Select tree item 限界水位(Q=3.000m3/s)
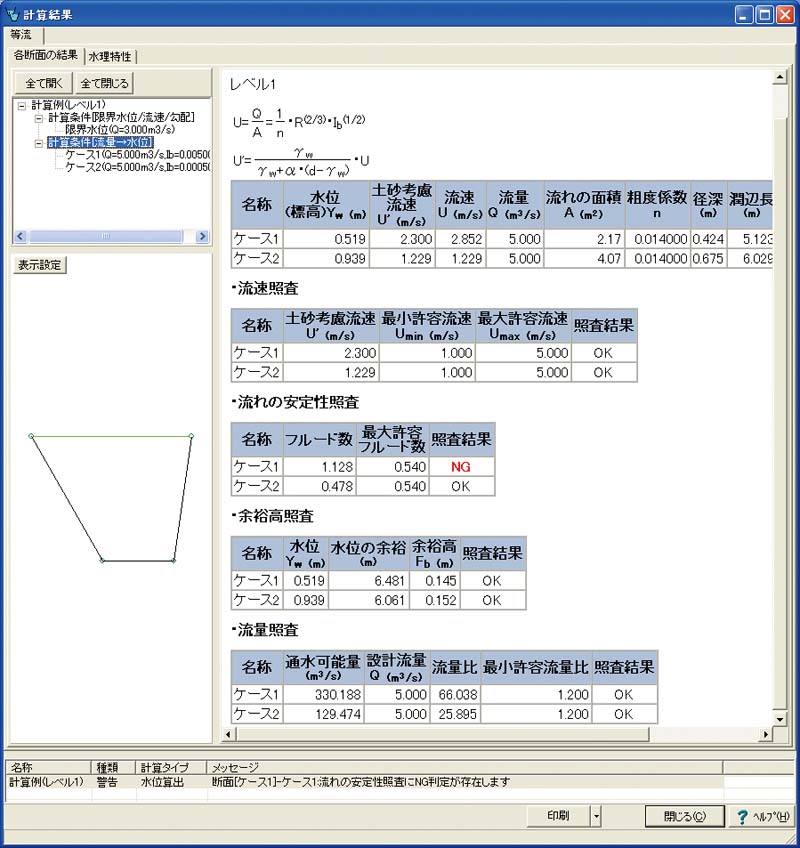 [120, 130]
